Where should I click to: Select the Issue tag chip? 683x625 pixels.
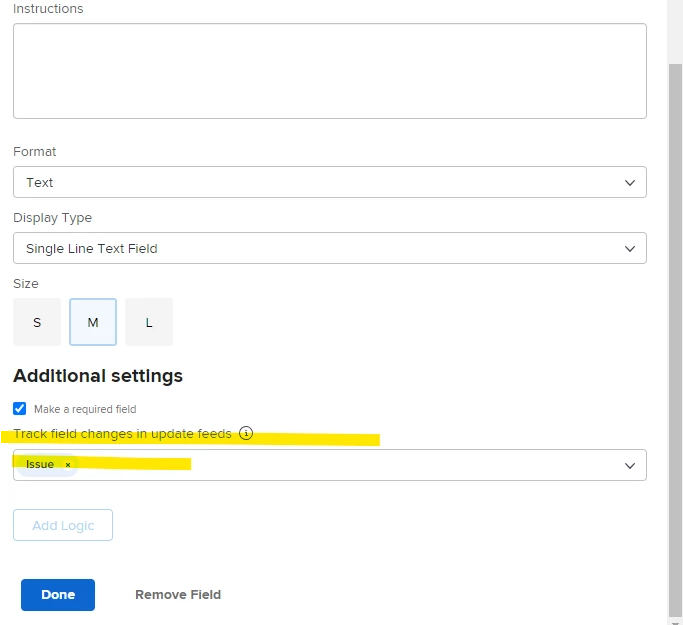(x=41, y=465)
